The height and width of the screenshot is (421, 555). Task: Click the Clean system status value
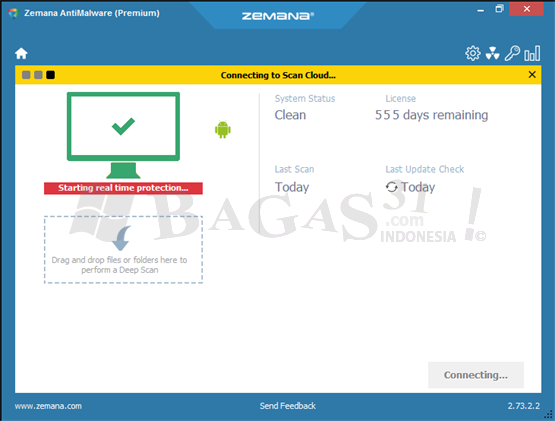pos(290,115)
